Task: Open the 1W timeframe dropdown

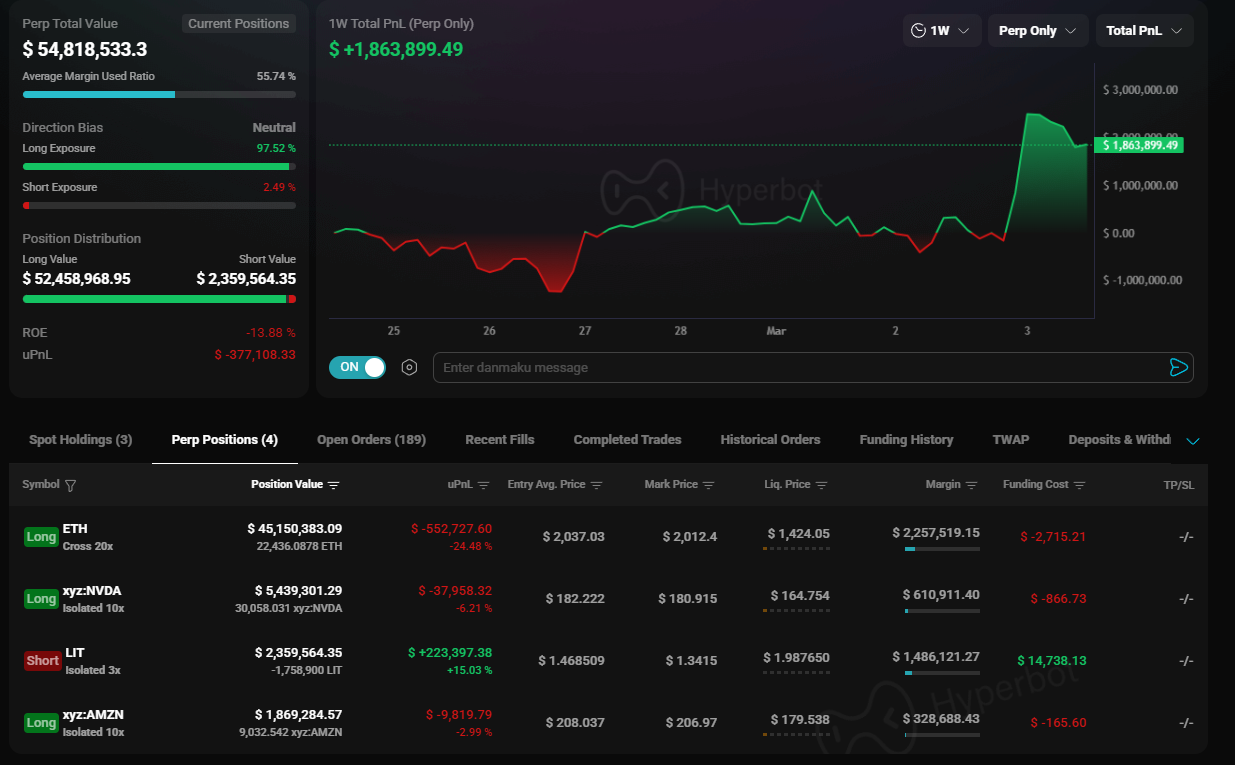Action: 940,31
